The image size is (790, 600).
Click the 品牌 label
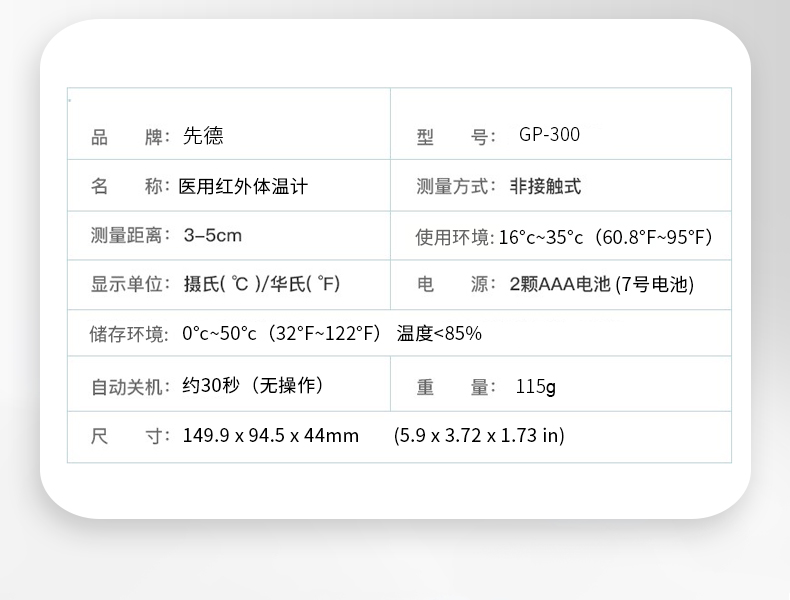pos(130,137)
